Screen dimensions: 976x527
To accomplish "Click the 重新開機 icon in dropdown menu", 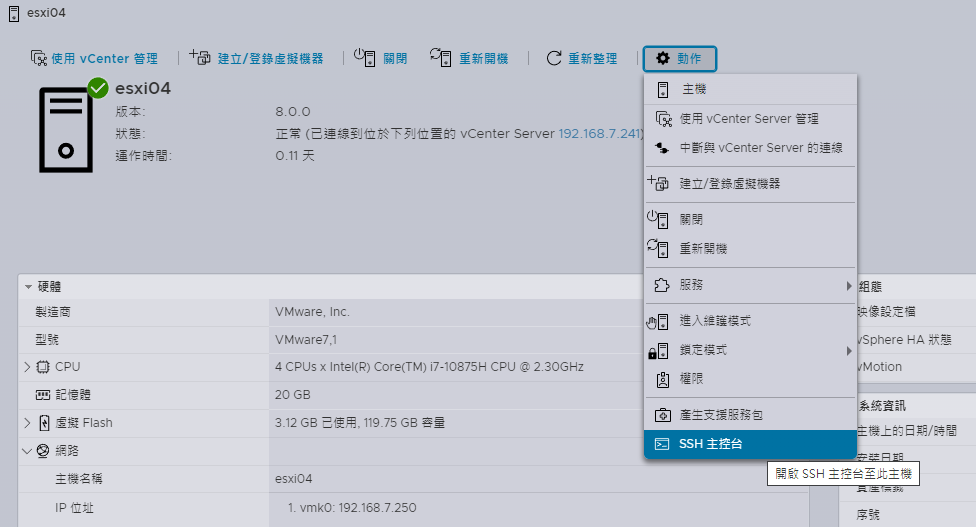I will pyautogui.click(x=658, y=248).
